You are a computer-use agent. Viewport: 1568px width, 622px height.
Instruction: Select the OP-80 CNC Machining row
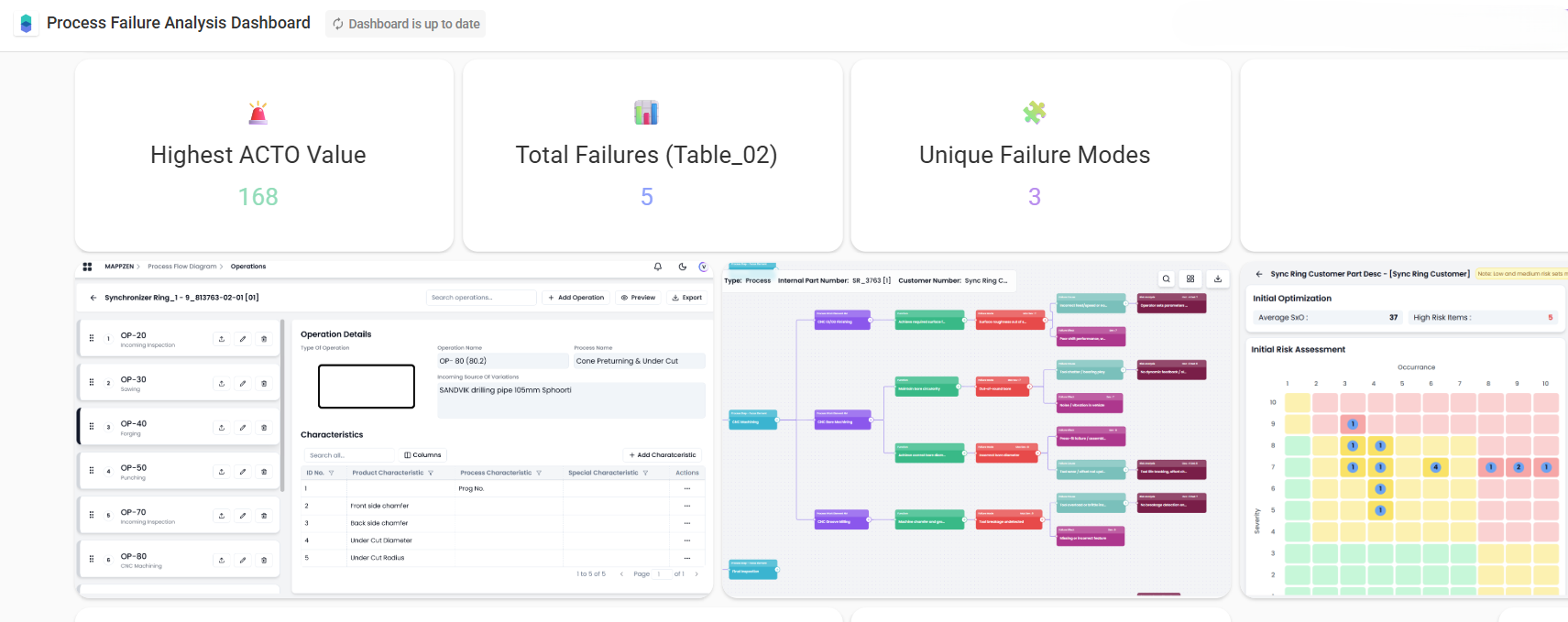(179, 560)
